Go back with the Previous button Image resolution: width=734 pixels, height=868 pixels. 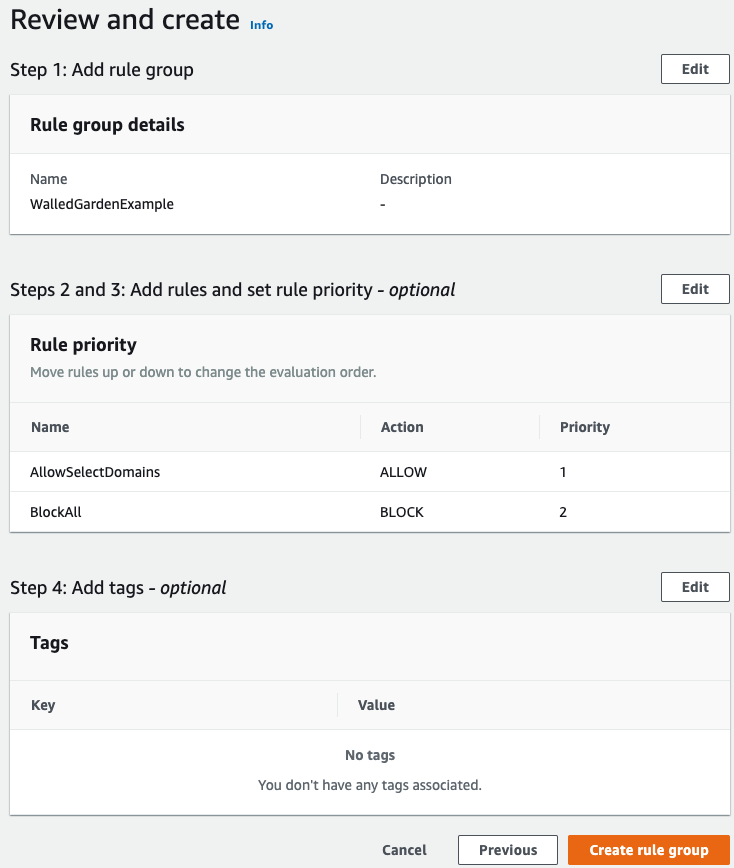point(508,850)
